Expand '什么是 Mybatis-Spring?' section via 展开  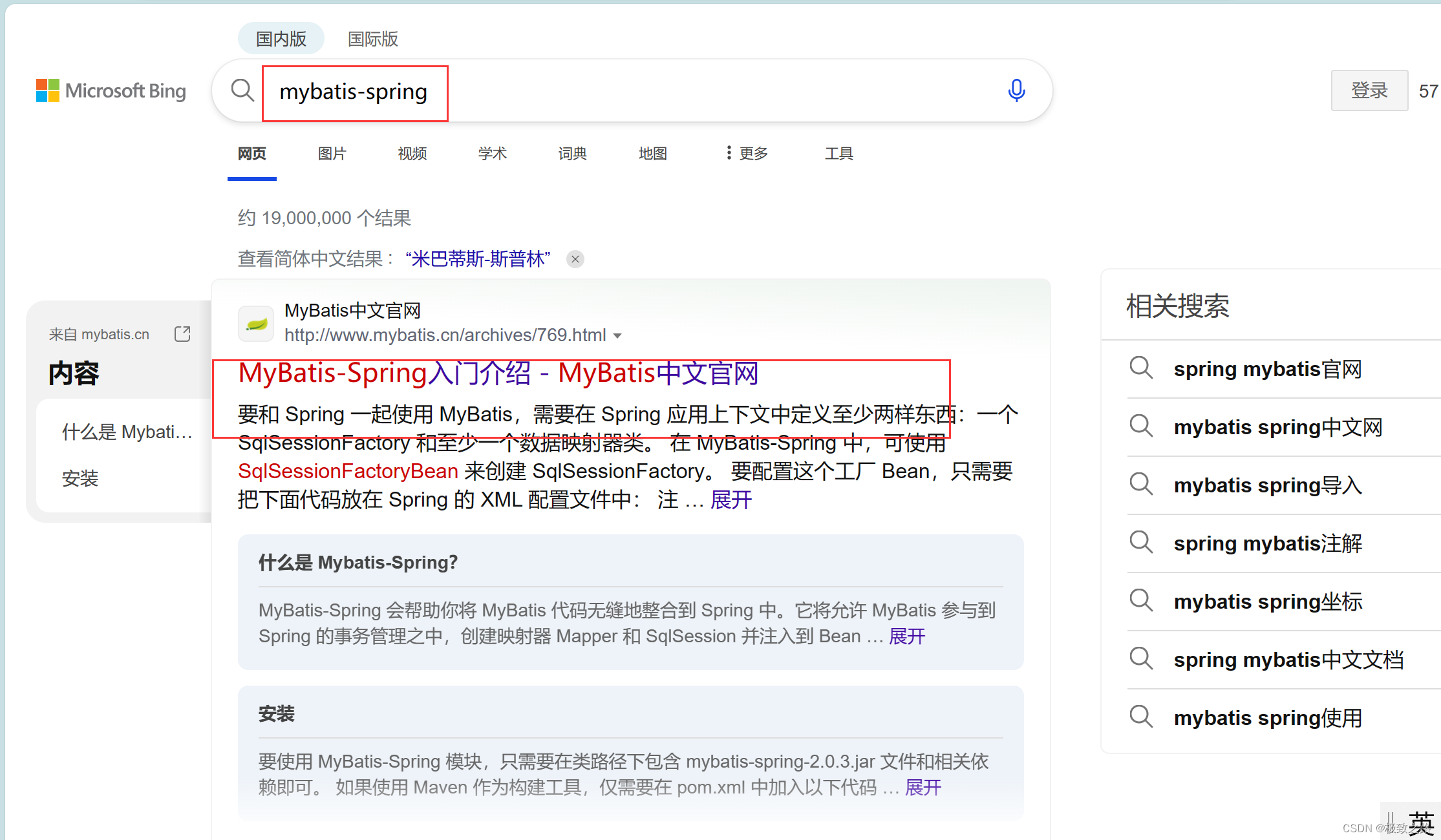click(907, 636)
